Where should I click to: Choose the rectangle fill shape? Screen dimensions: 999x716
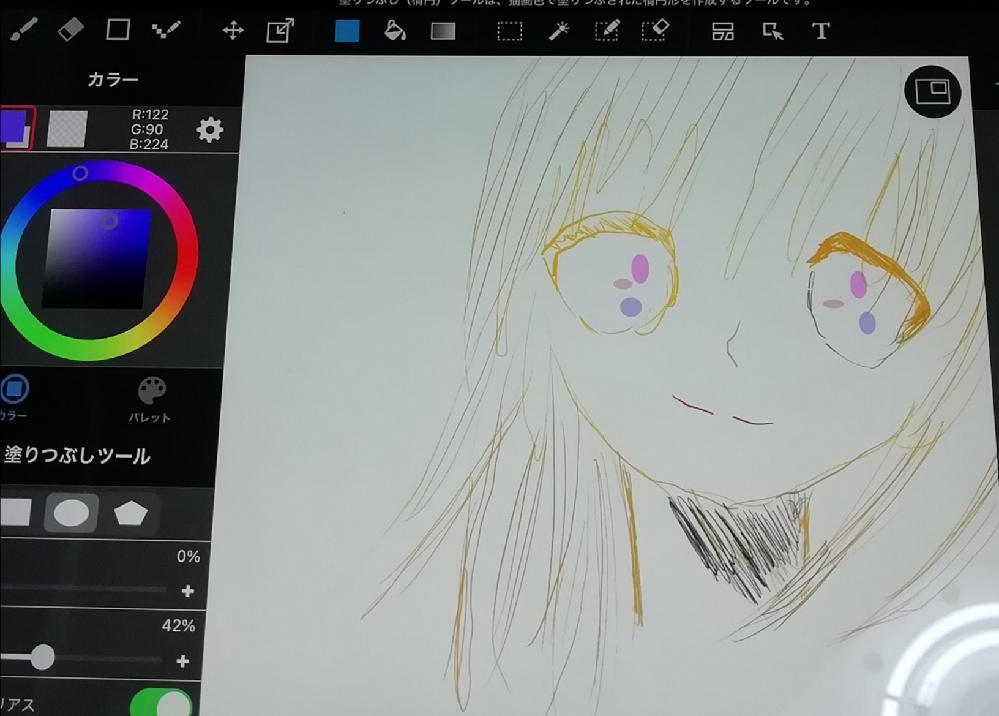pyautogui.click(x=15, y=512)
